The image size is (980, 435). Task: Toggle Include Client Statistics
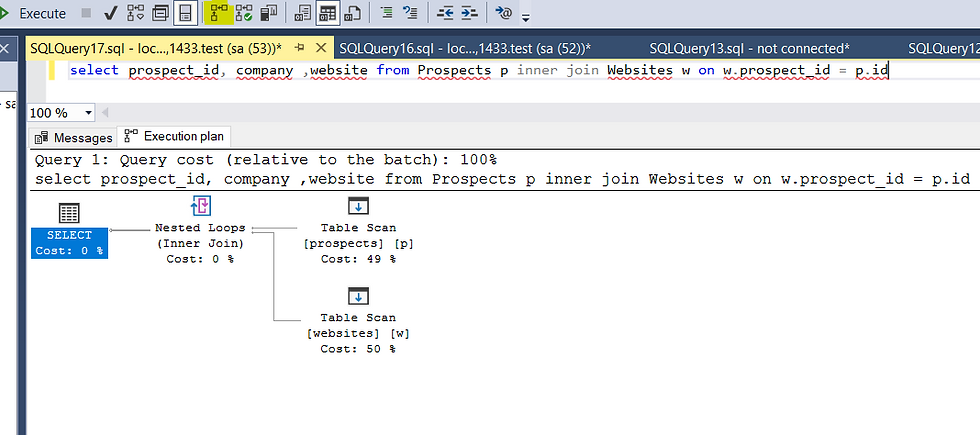[x=269, y=13]
